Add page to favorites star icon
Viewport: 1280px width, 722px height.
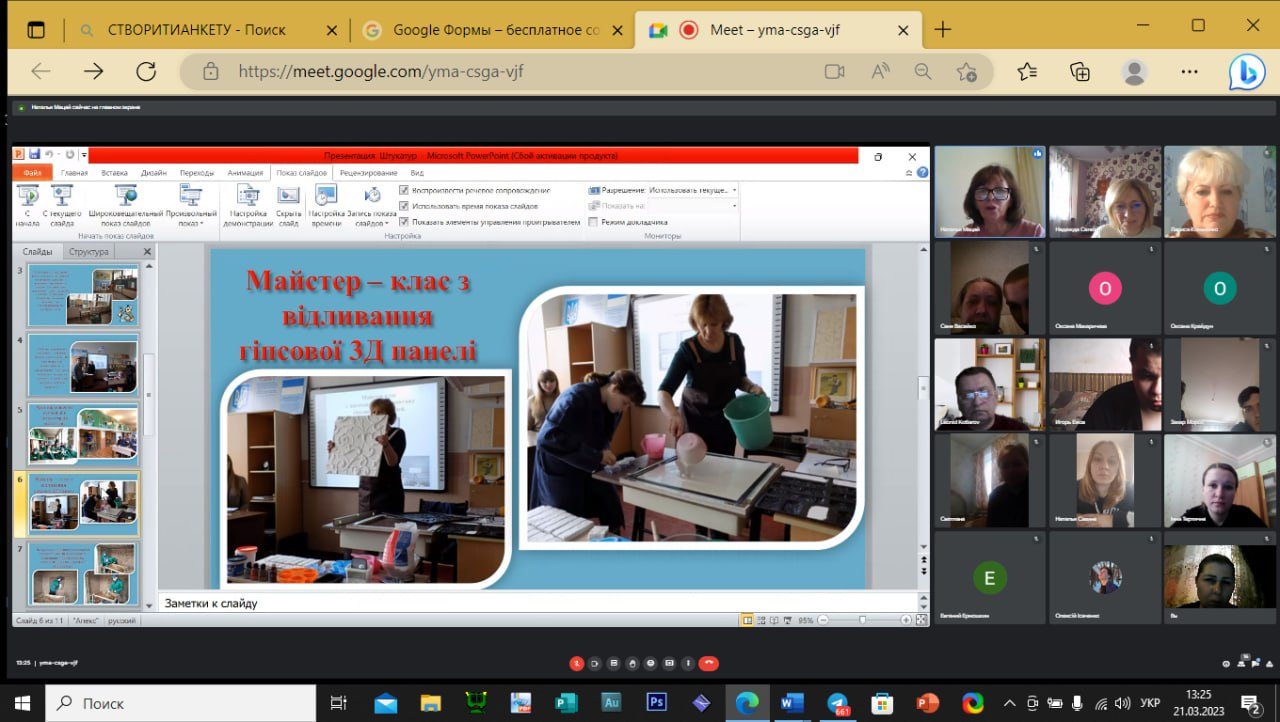click(966, 71)
